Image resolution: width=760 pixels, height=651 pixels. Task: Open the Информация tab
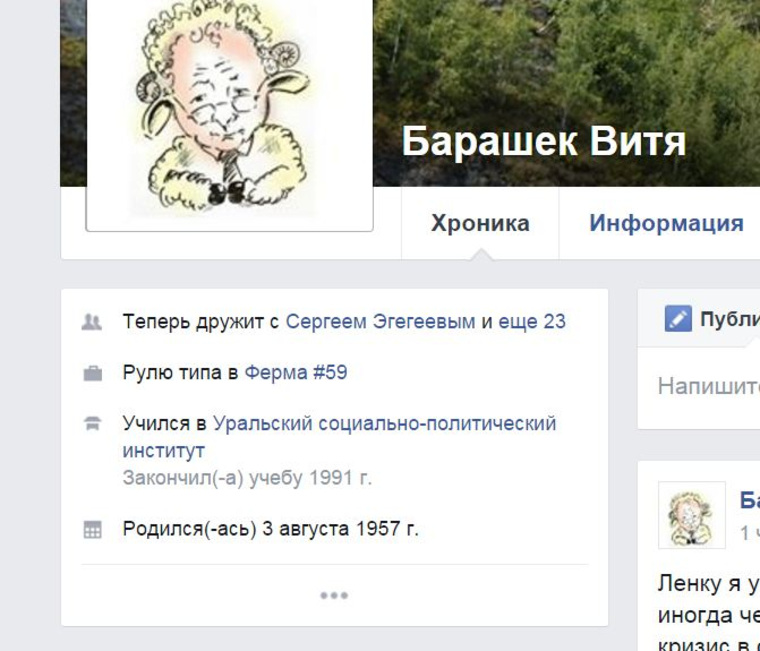click(x=666, y=223)
